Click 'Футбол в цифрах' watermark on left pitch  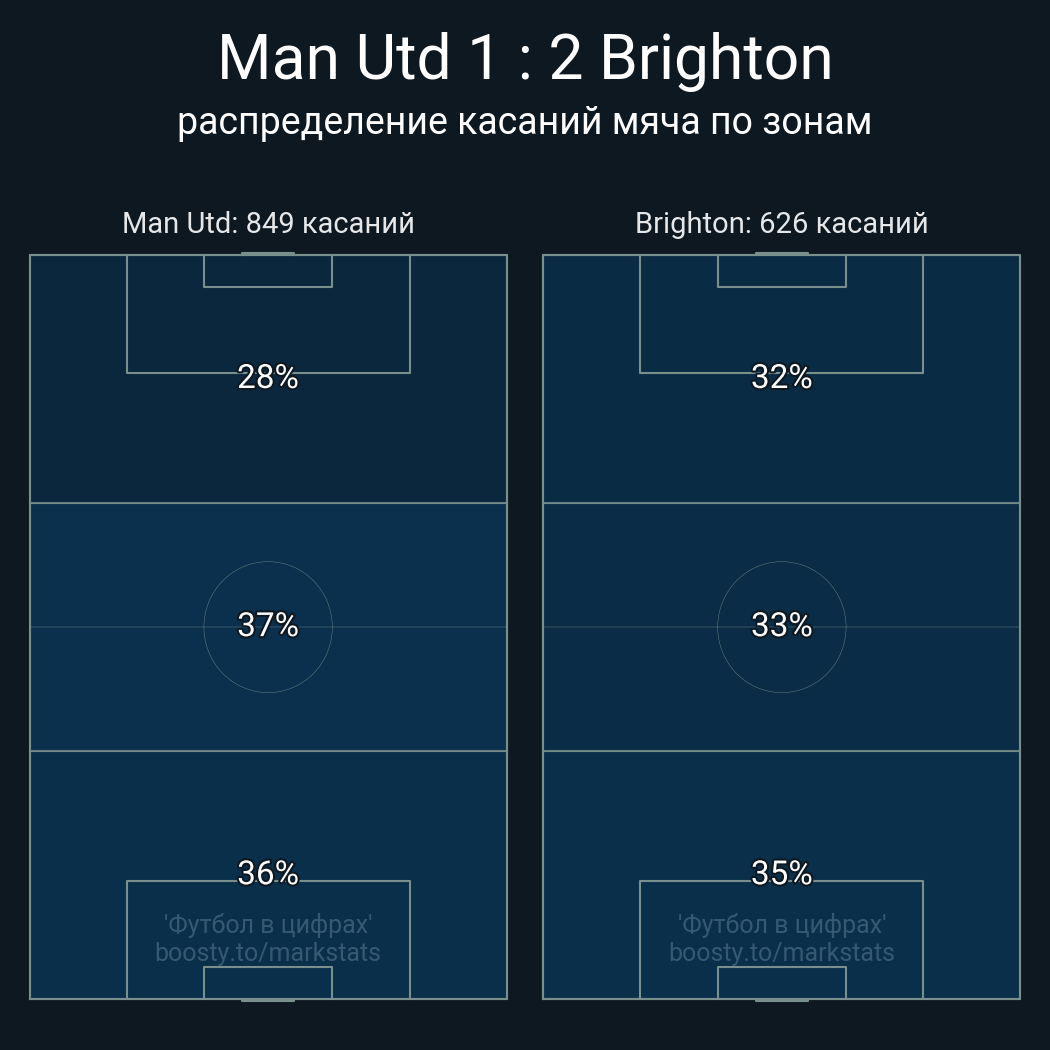pyautogui.click(x=268, y=924)
